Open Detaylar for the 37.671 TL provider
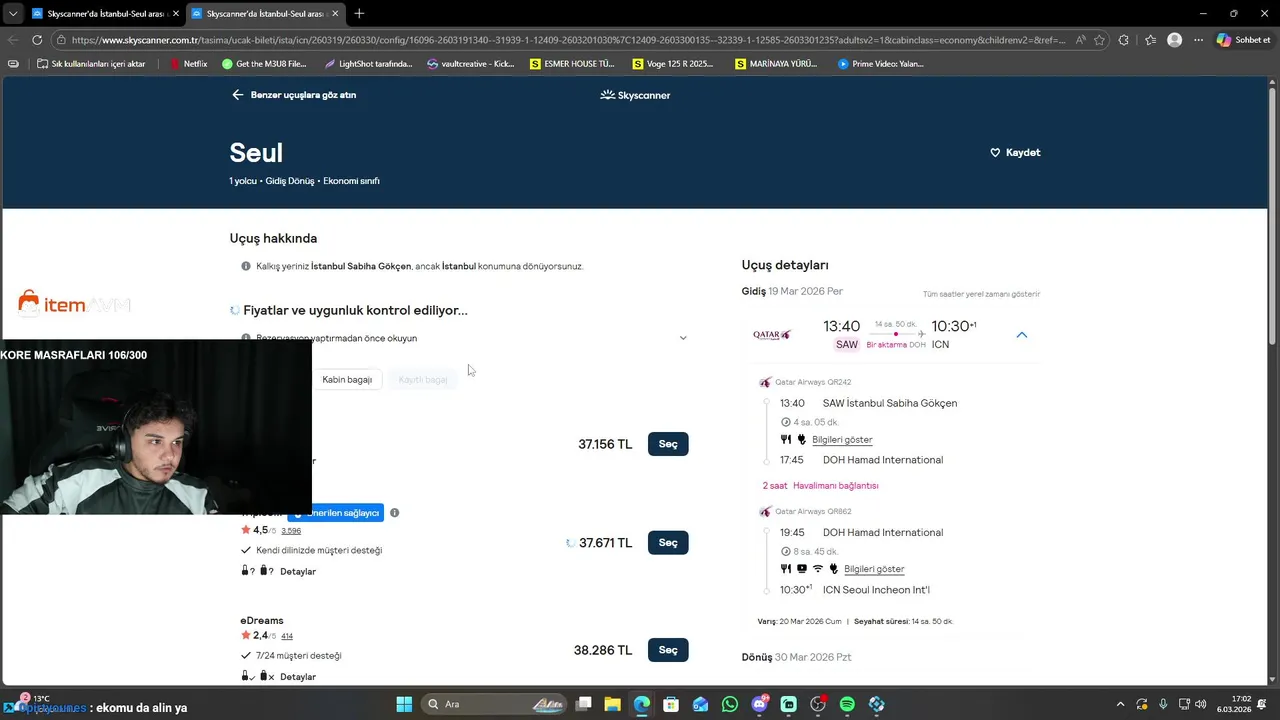 point(298,572)
